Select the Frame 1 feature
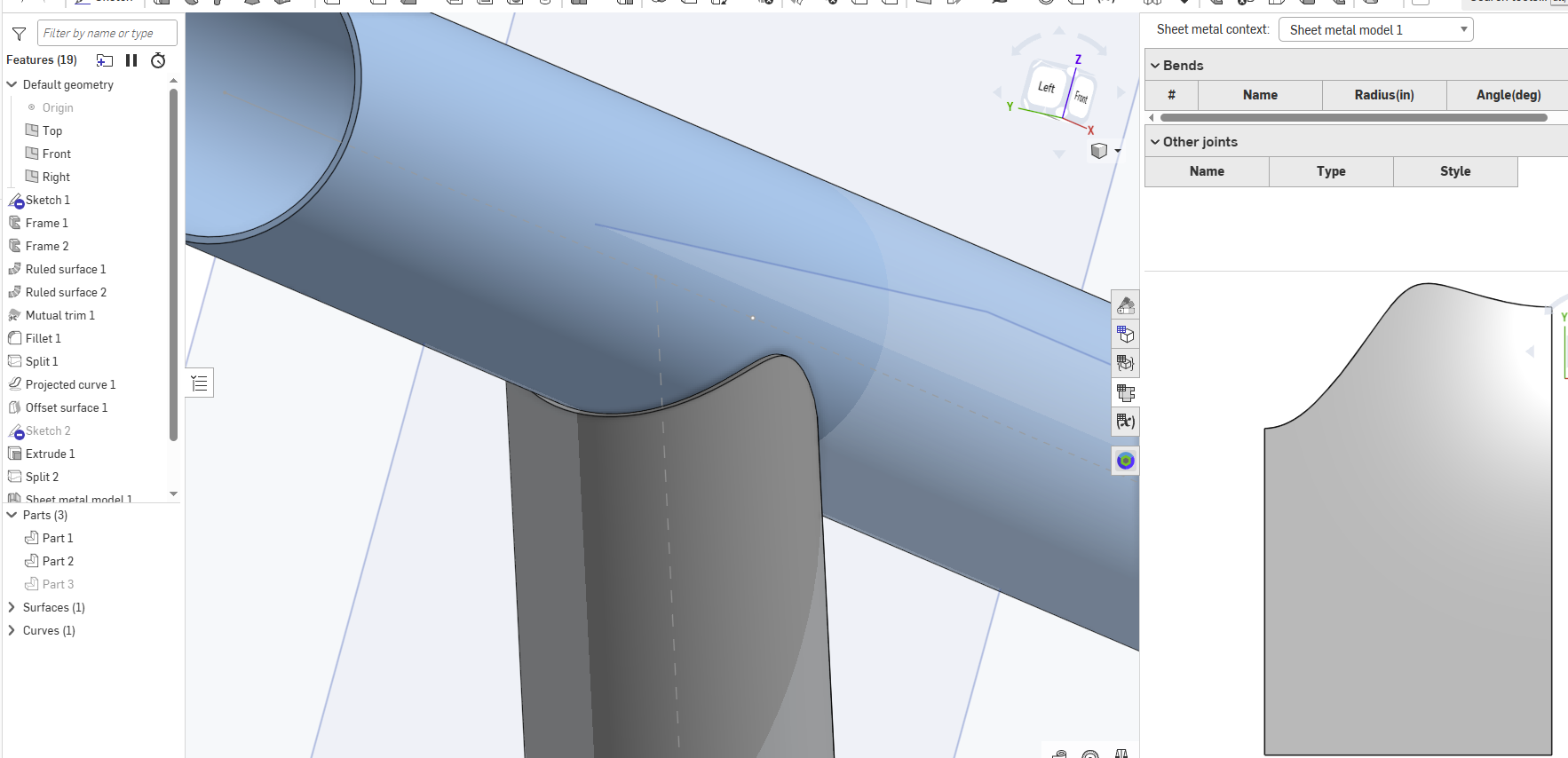 (x=47, y=223)
